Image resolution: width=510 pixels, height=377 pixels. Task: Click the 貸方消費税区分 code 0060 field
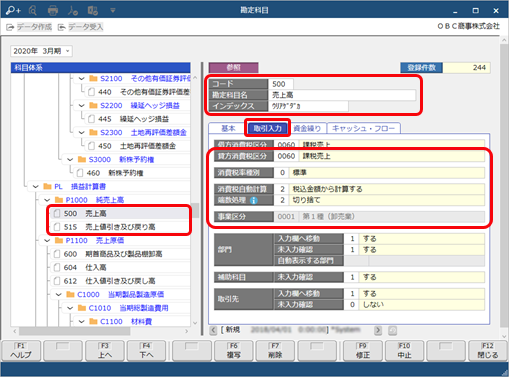click(286, 156)
